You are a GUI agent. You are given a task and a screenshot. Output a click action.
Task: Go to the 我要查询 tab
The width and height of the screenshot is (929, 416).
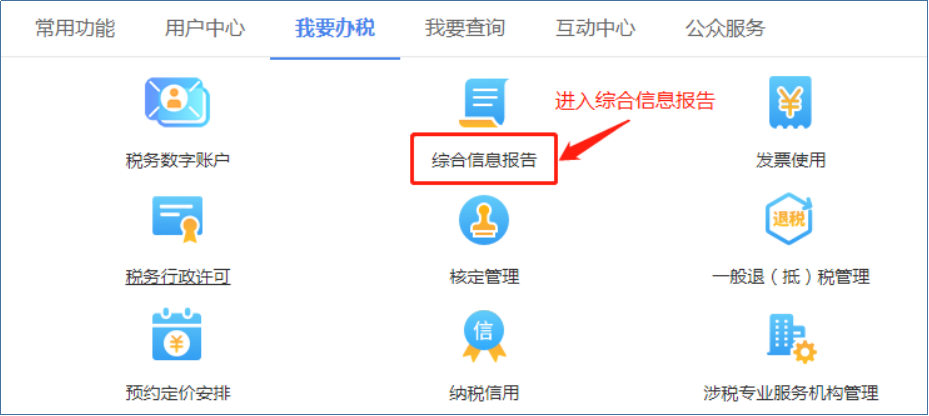[x=465, y=28]
